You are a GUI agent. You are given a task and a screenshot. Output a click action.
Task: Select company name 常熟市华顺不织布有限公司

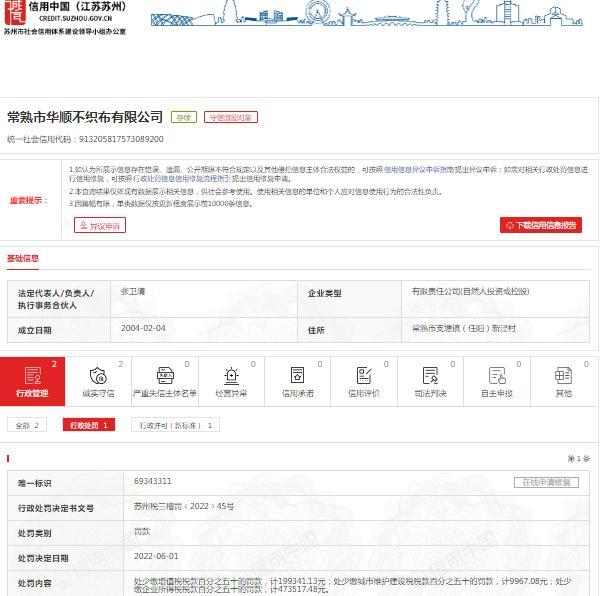(x=85, y=117)
